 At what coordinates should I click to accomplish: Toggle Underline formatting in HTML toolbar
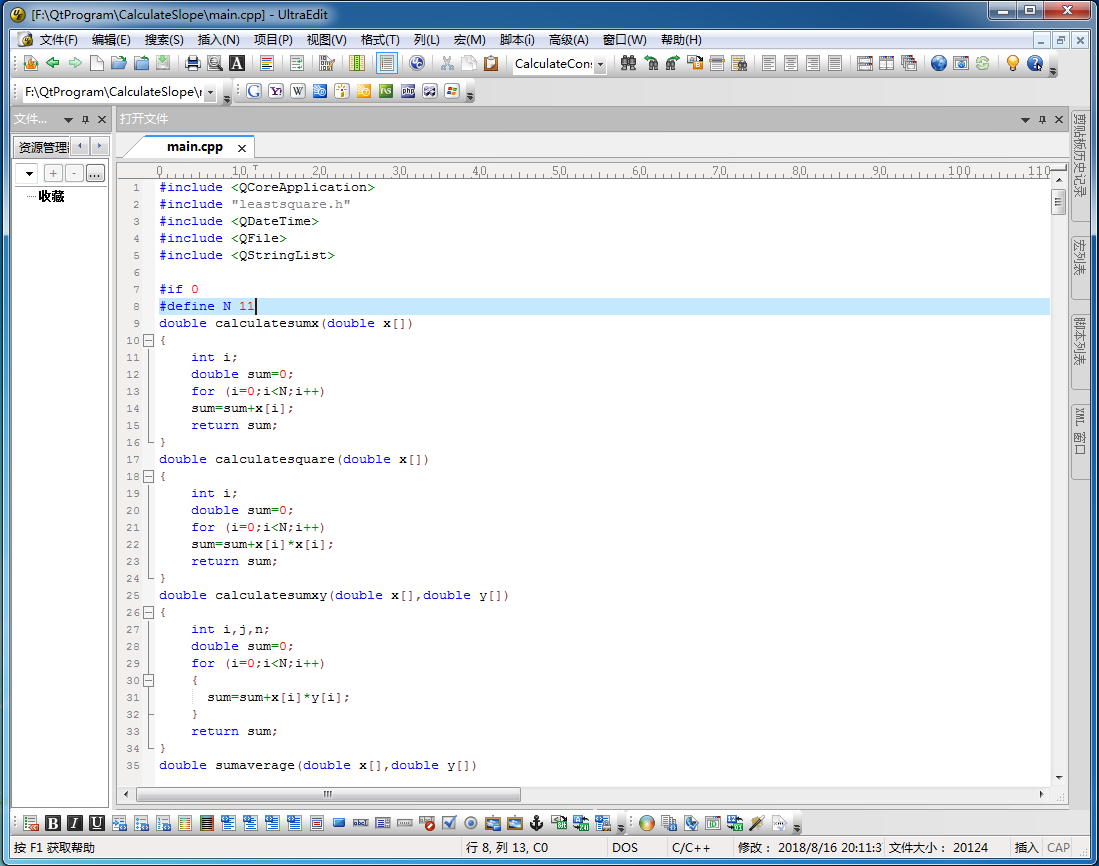click(x=97, y=823)
